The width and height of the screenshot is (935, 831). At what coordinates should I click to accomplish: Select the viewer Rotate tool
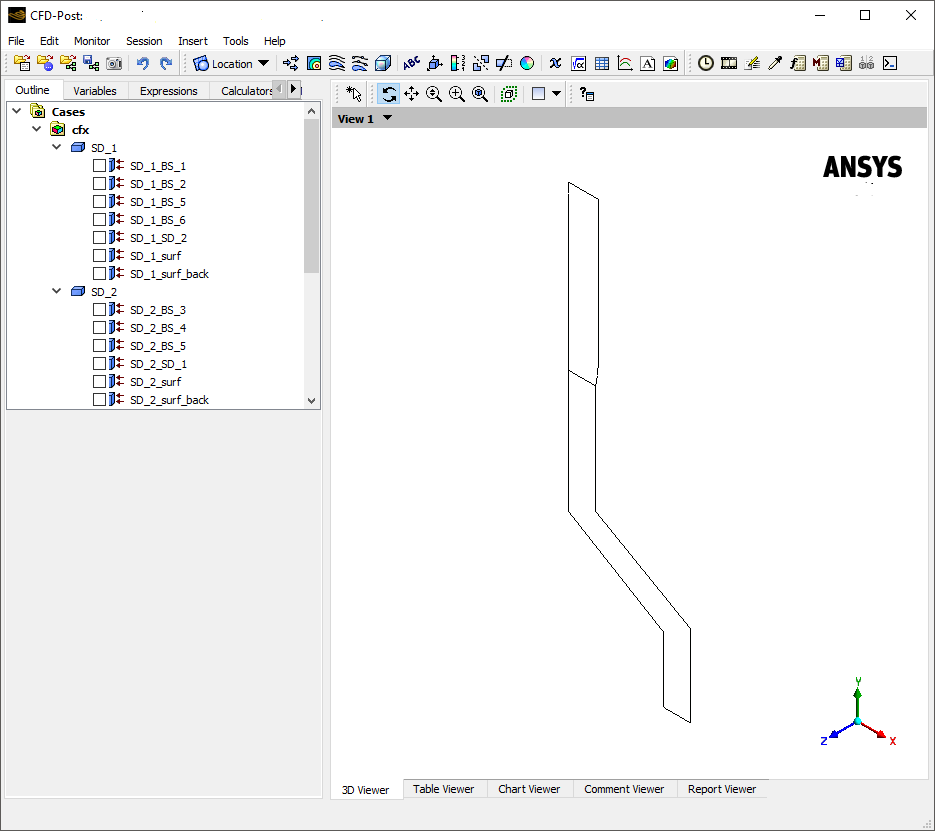(x=389, y=94)
